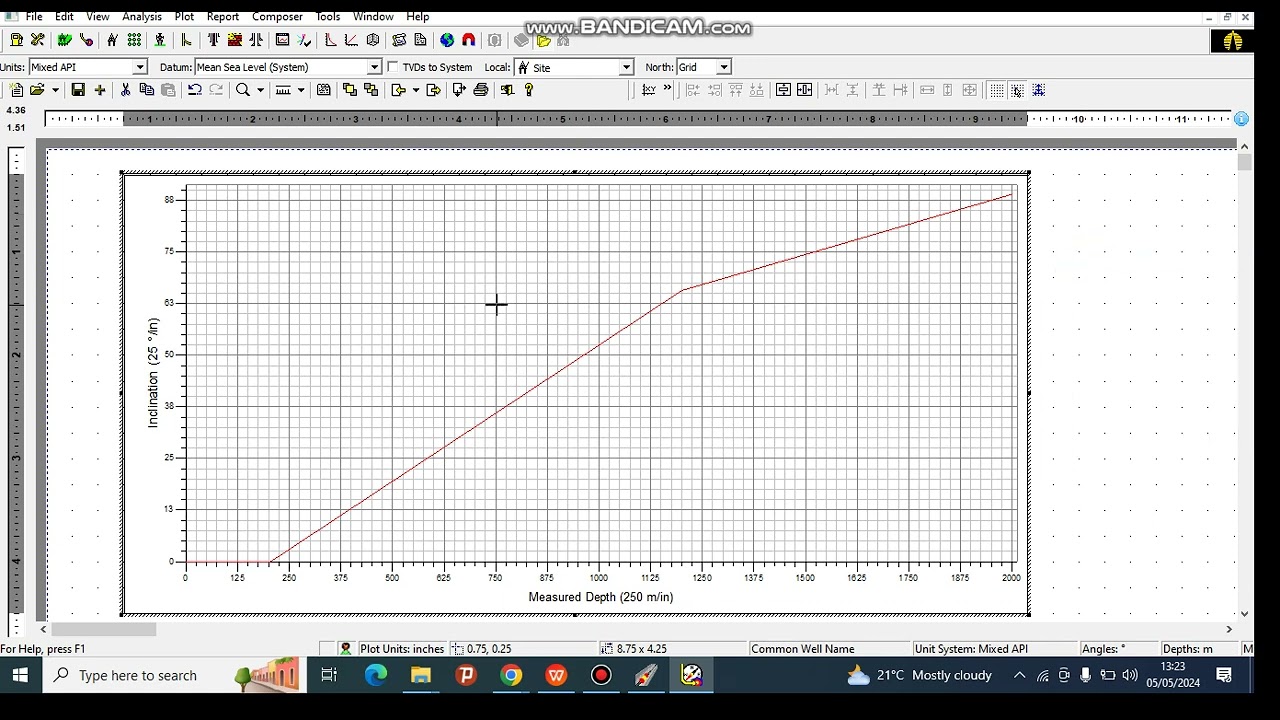
Task: Click the horizontal scrollbar thumb
Action: point(104,629)
